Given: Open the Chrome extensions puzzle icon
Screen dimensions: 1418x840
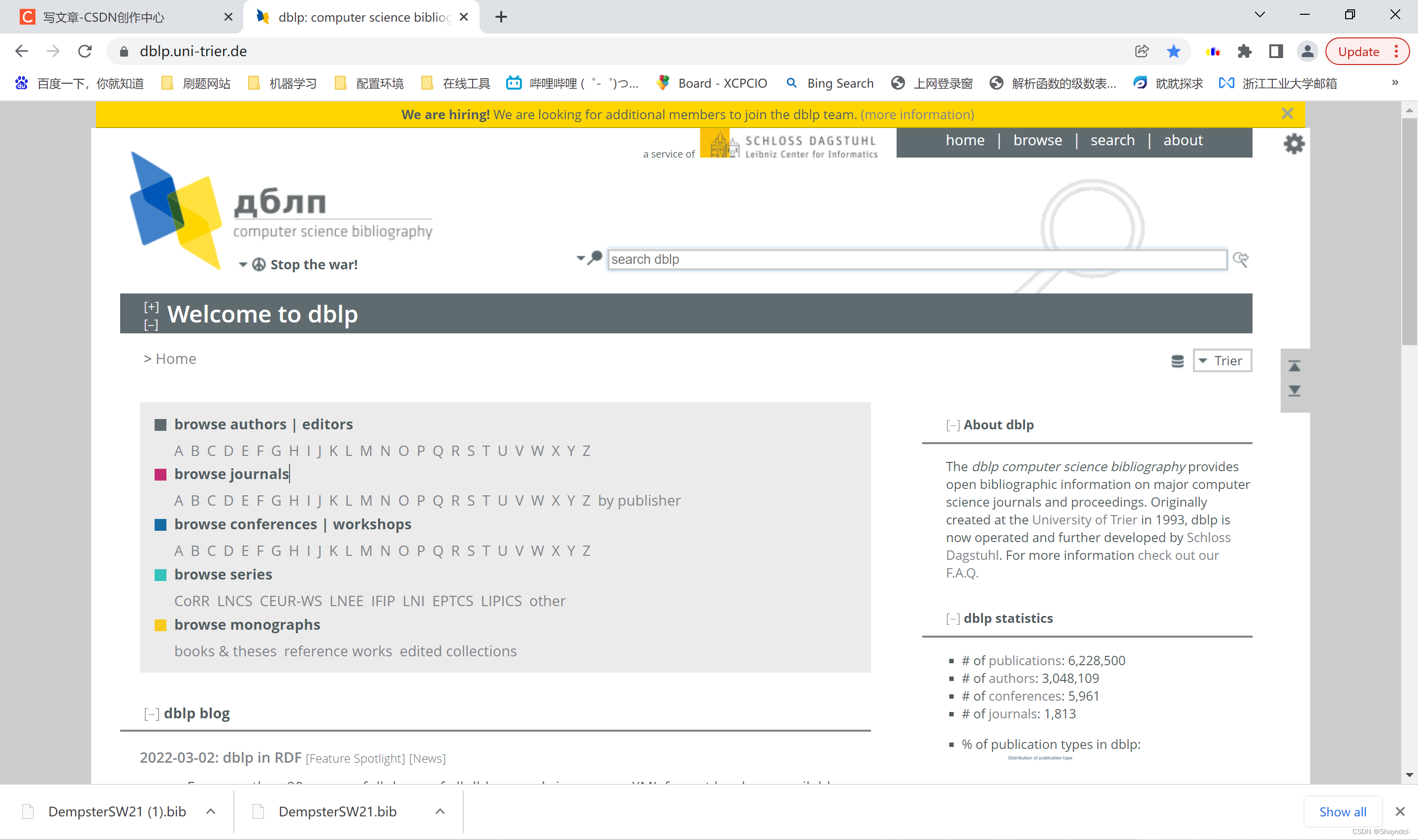Looking at the screenshot, I should click(x=1244, y=52).
